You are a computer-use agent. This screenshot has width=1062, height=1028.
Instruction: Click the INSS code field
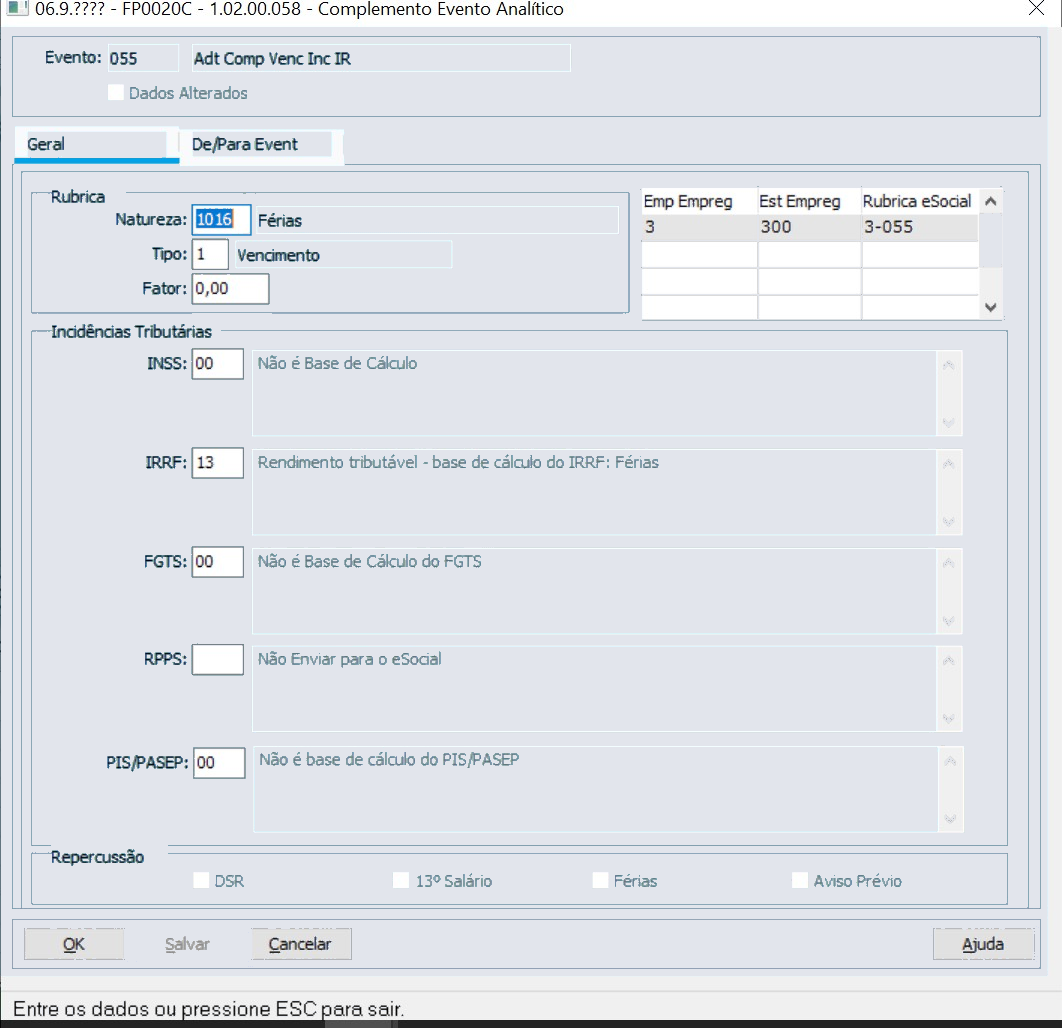point(217,364)
